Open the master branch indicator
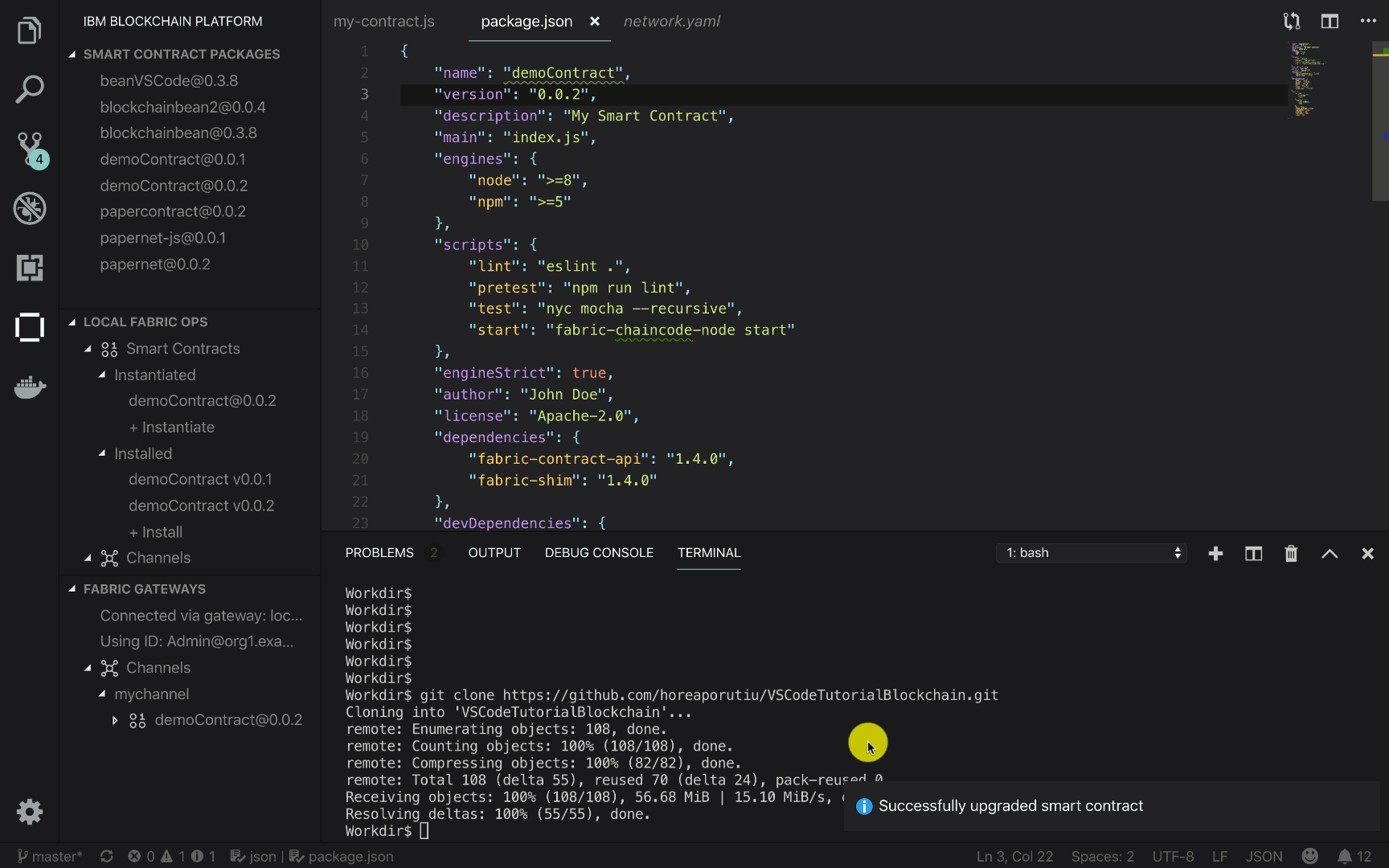The image size is (1389, 868). [50, 856]
